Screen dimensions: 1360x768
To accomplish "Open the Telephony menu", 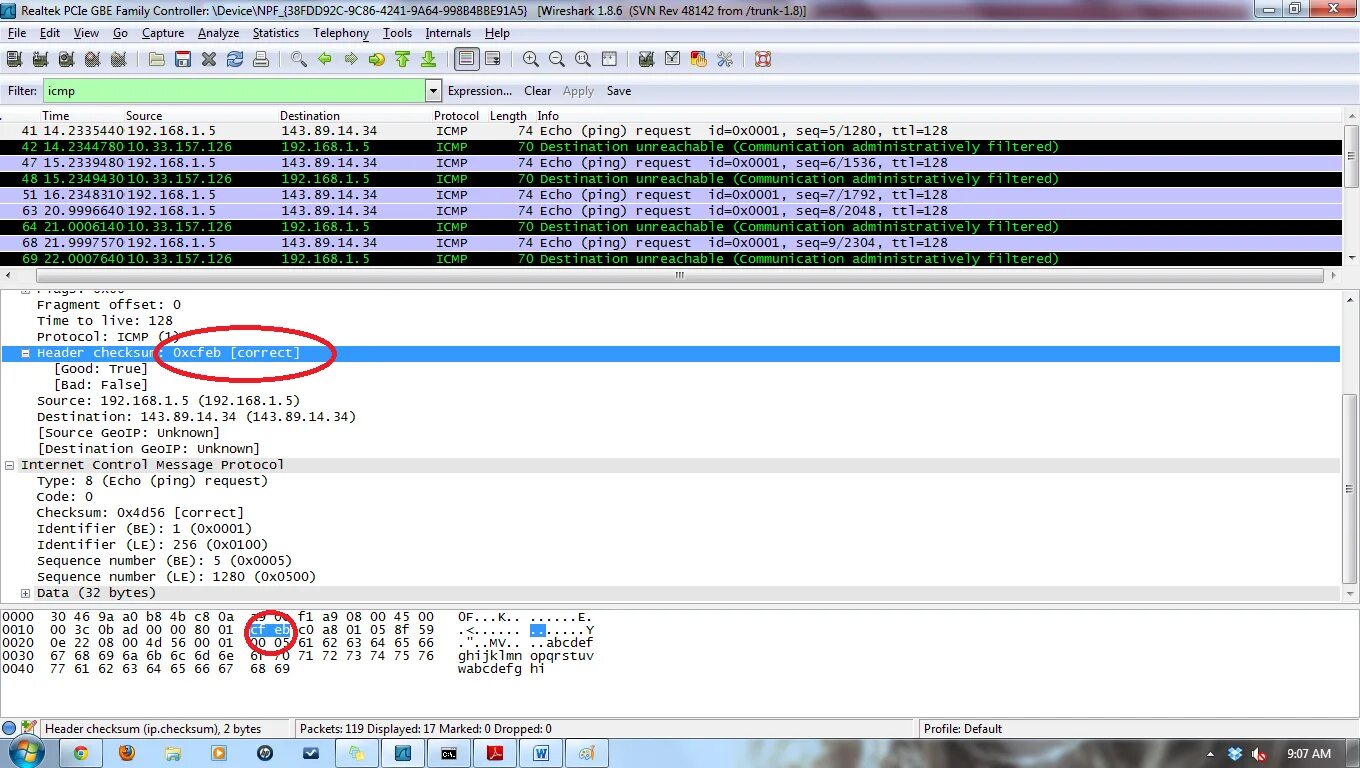I will (341, 33).
